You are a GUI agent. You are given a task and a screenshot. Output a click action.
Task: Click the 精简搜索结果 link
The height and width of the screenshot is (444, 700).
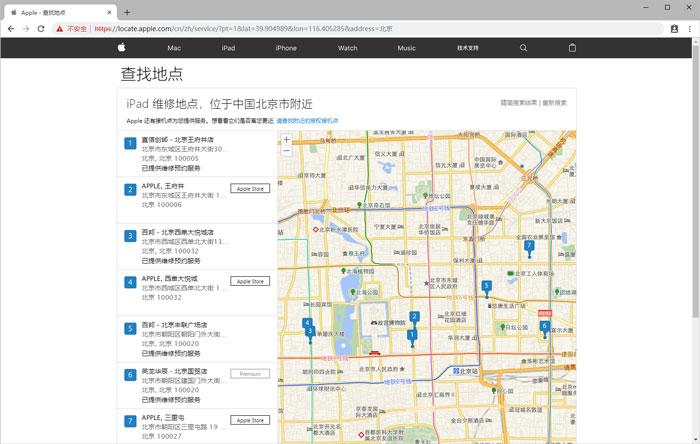coord(518,103)
